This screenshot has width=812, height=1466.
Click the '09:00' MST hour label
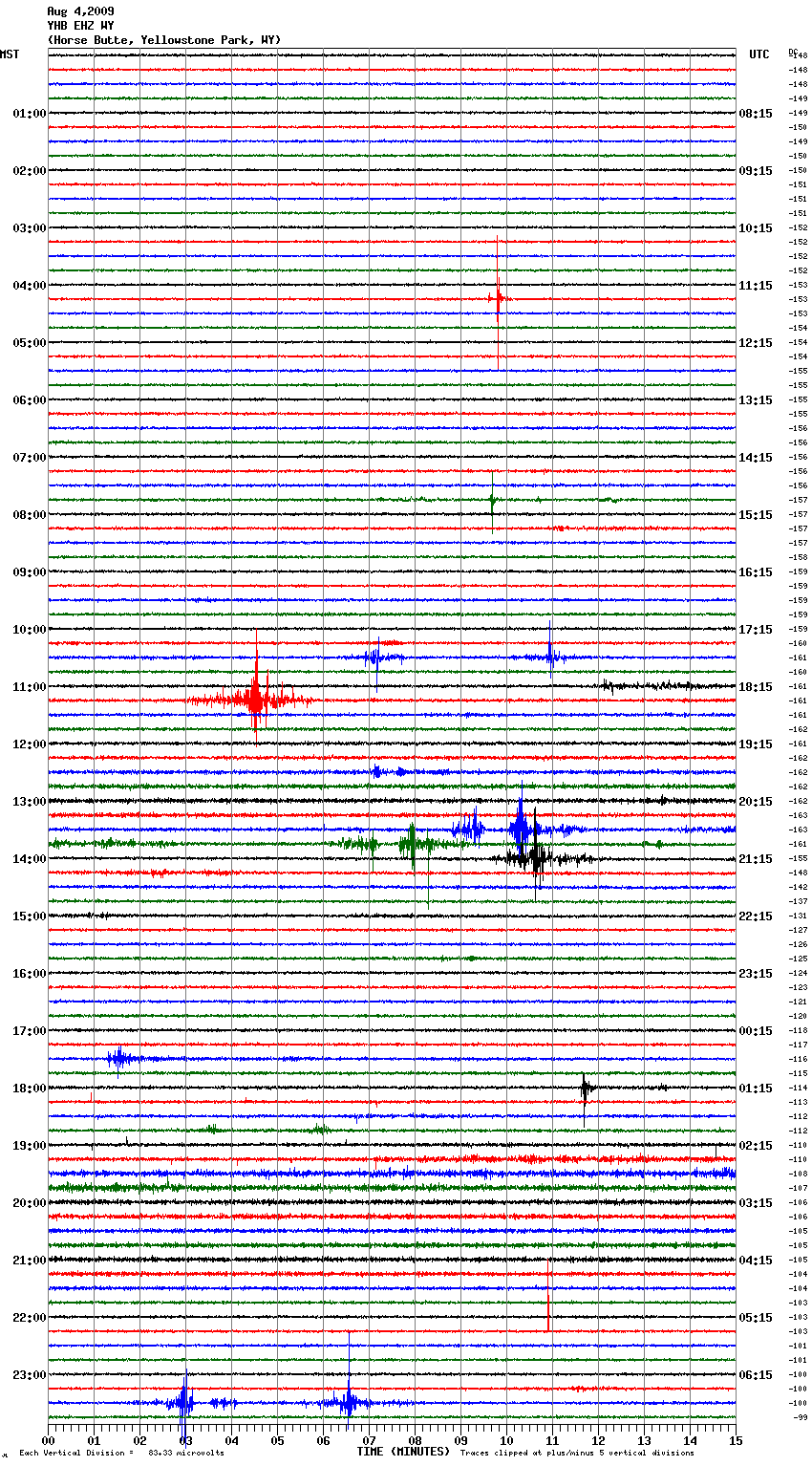[x=29, y=572]
